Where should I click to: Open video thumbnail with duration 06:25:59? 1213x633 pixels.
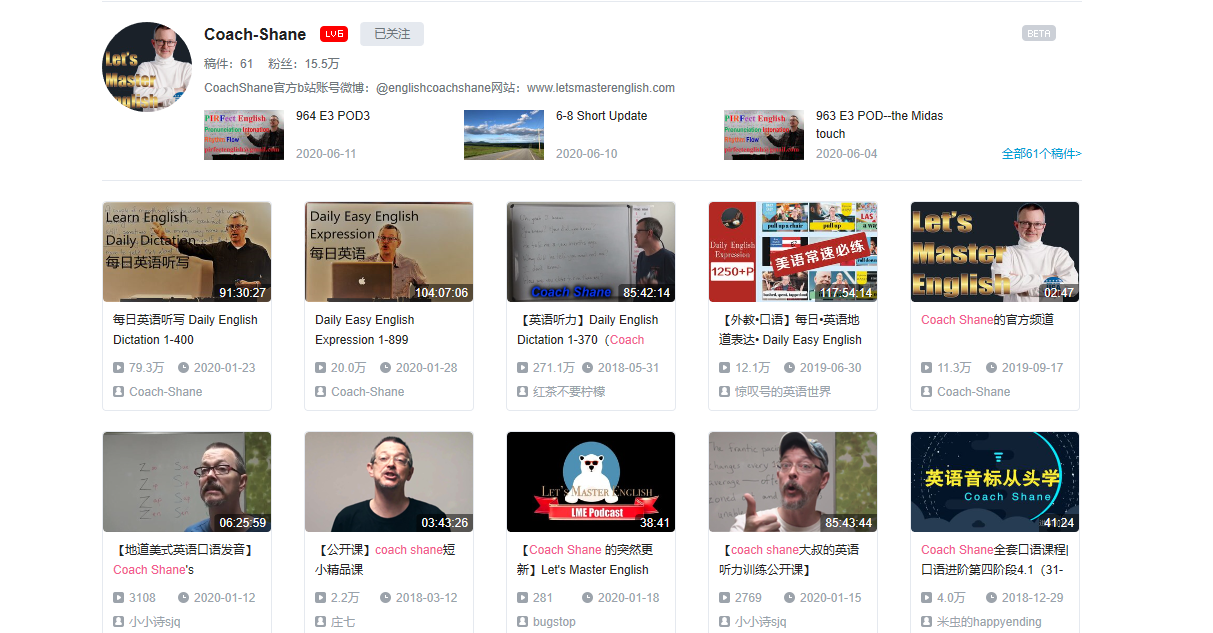pyautogui.click(x=187, y=482)
